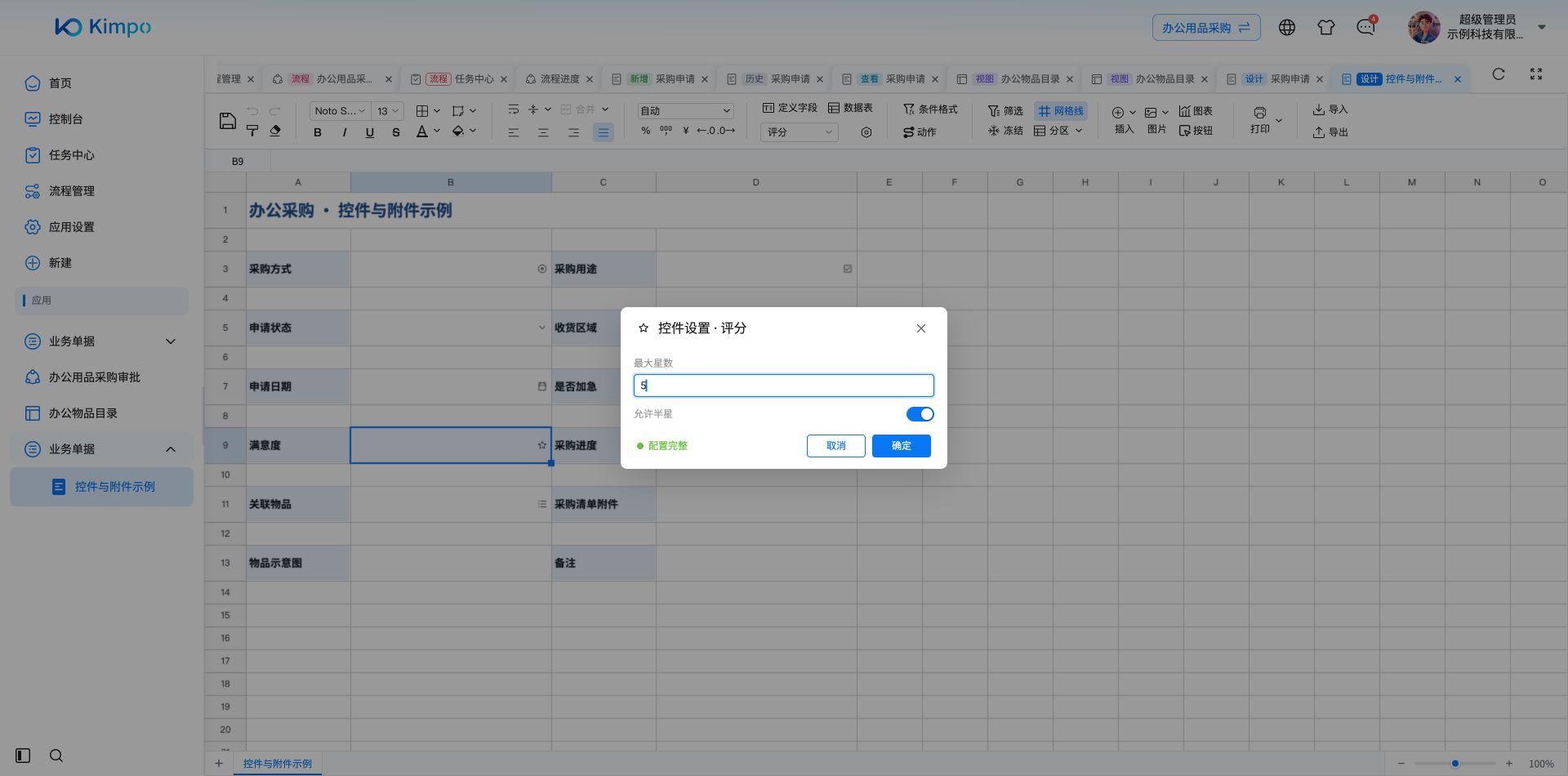
Task: Add a new sheet with plus icon
Action: click(219, 764)
